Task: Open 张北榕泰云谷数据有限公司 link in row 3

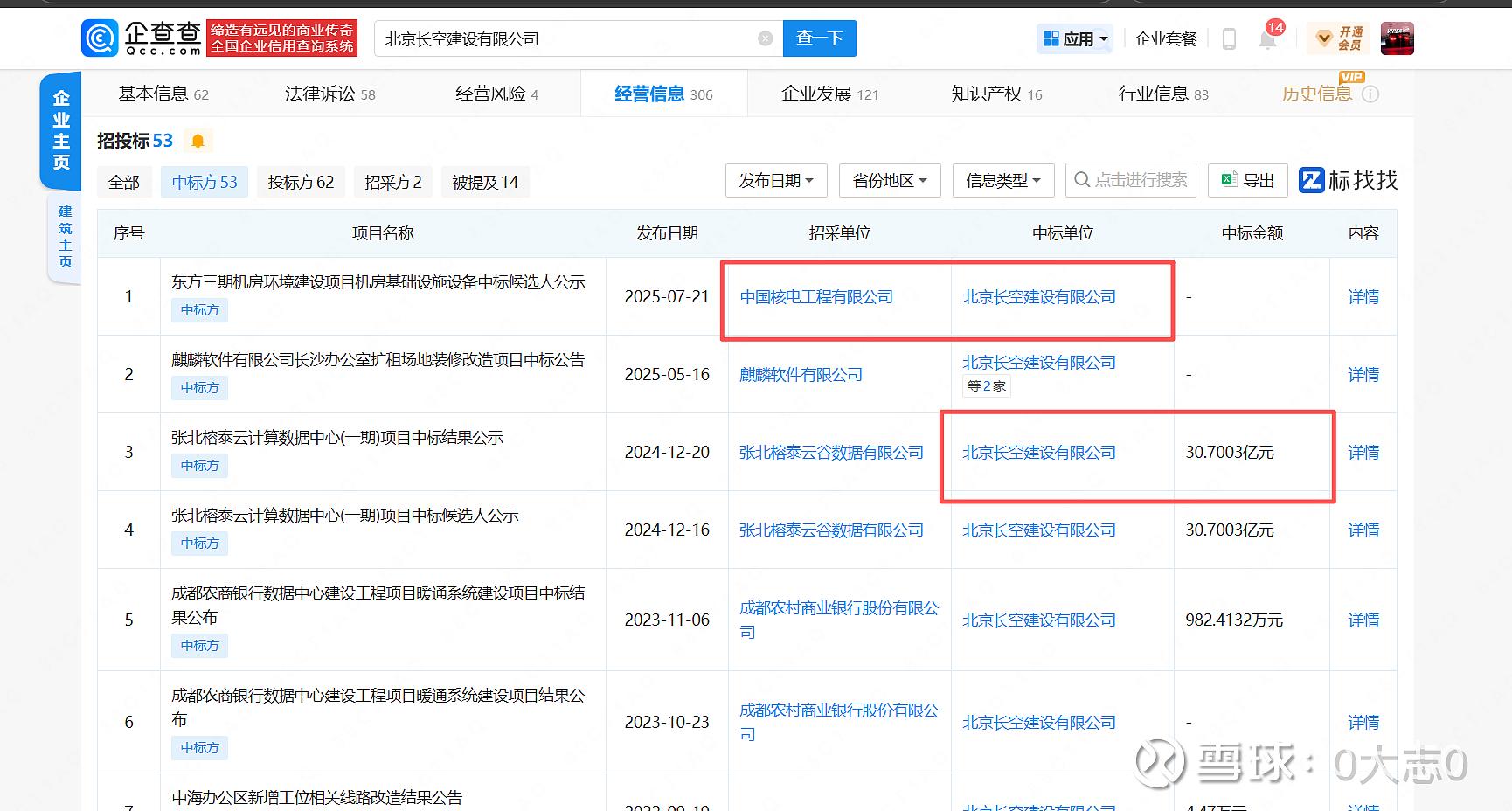Action: [x=831, y=453]
